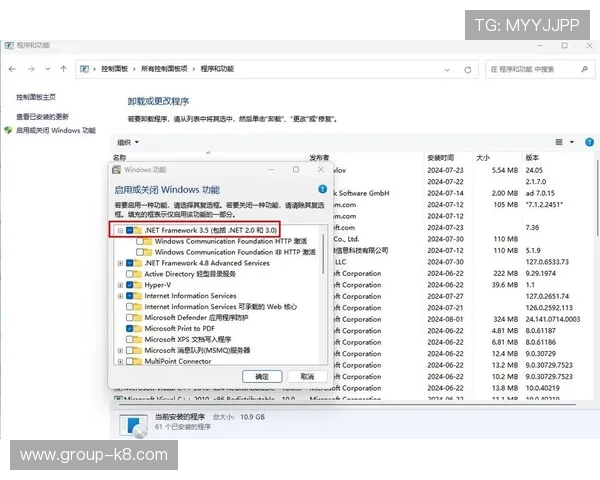Check Active Directory 轻型目录服务 checkbox

[129, 274]
